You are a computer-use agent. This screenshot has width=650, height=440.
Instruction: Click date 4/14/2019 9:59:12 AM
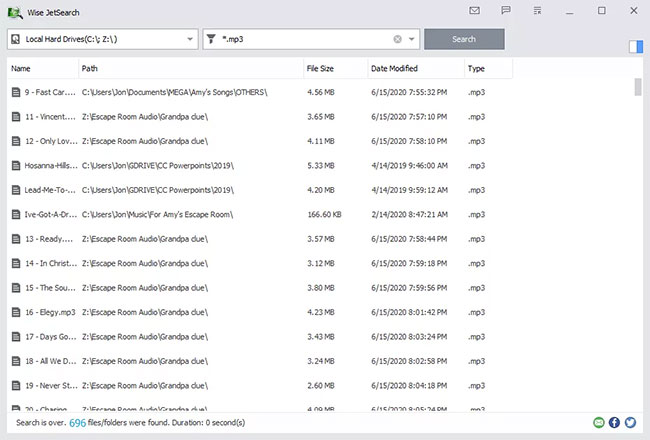410,190
